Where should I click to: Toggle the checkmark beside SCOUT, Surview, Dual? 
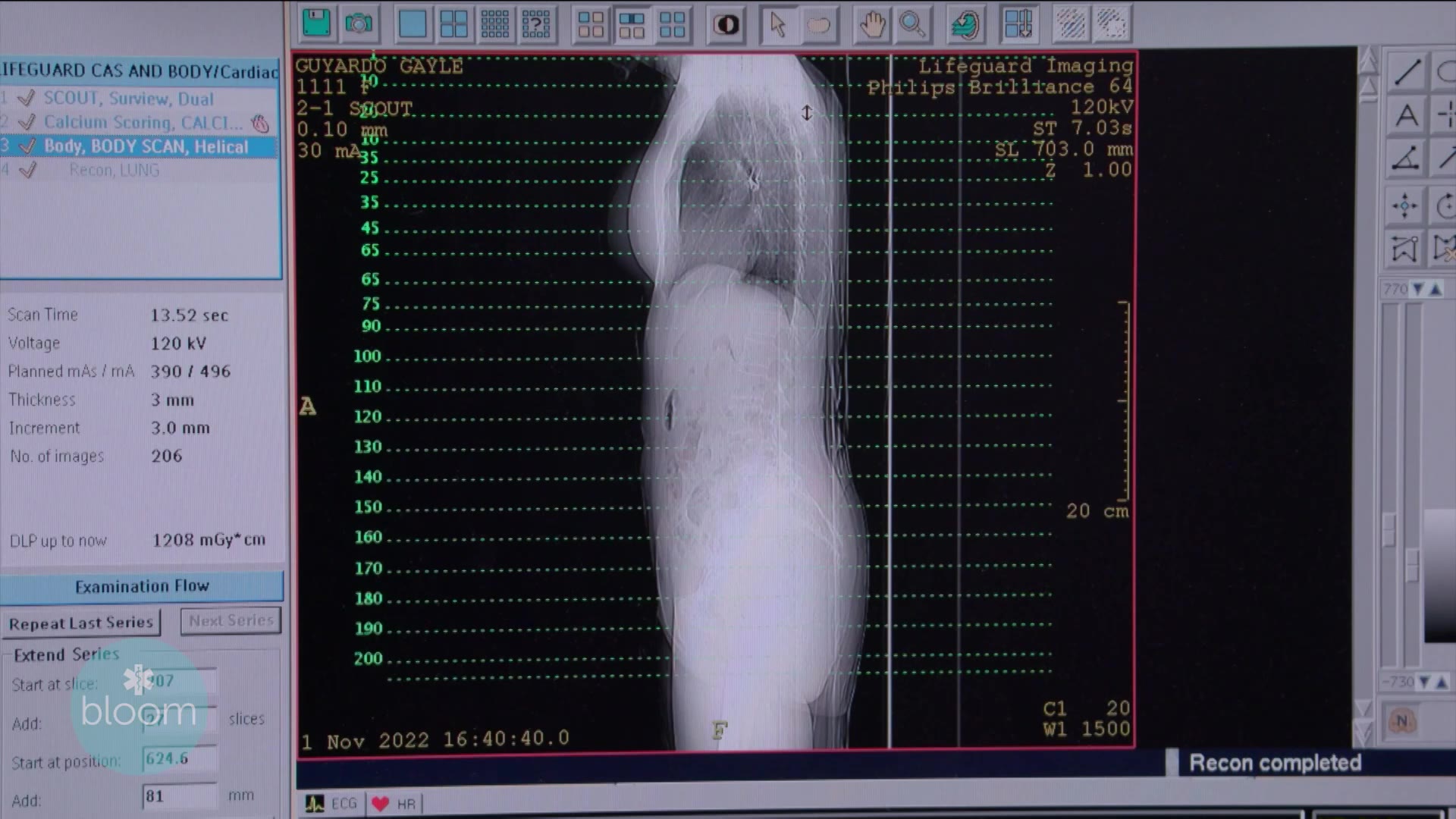27,99
